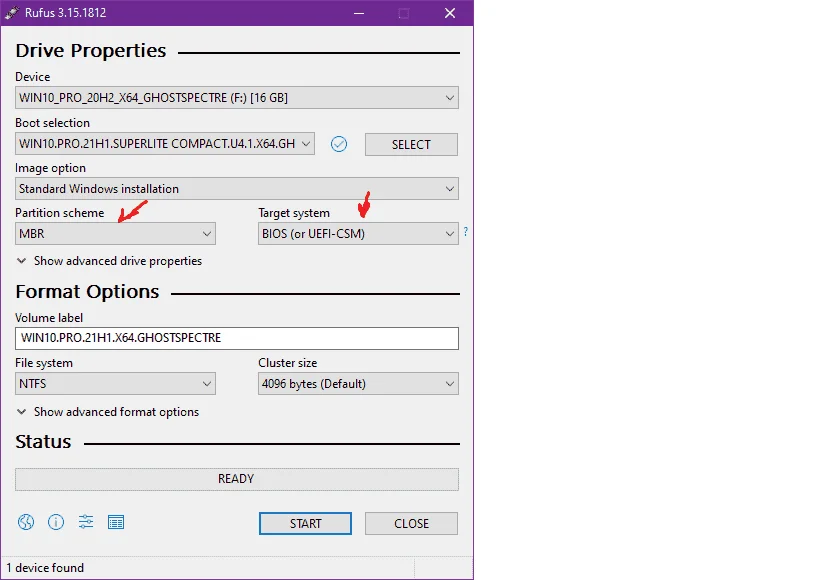Click the Cluster size label

pos(288,363)
